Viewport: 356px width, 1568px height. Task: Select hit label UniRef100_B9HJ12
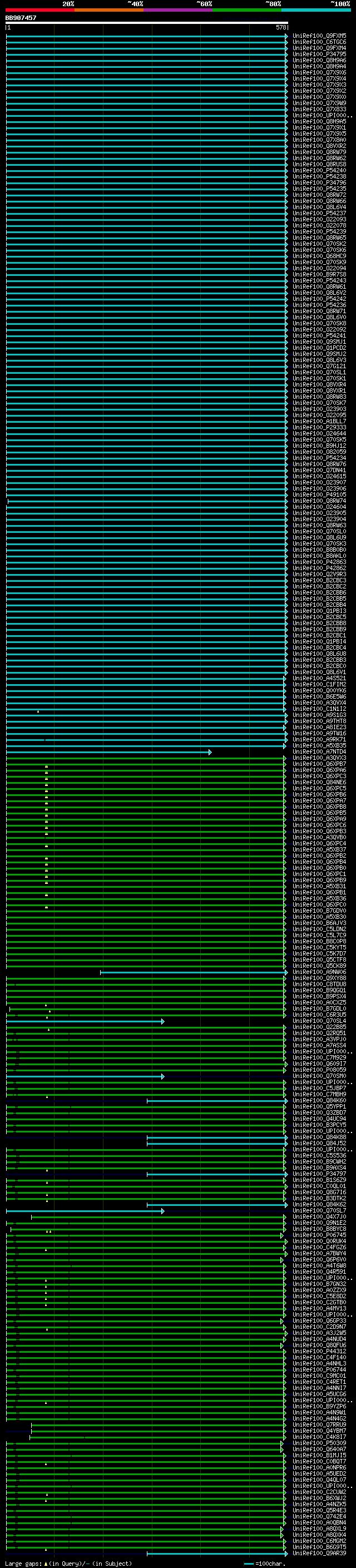[319, 446]
